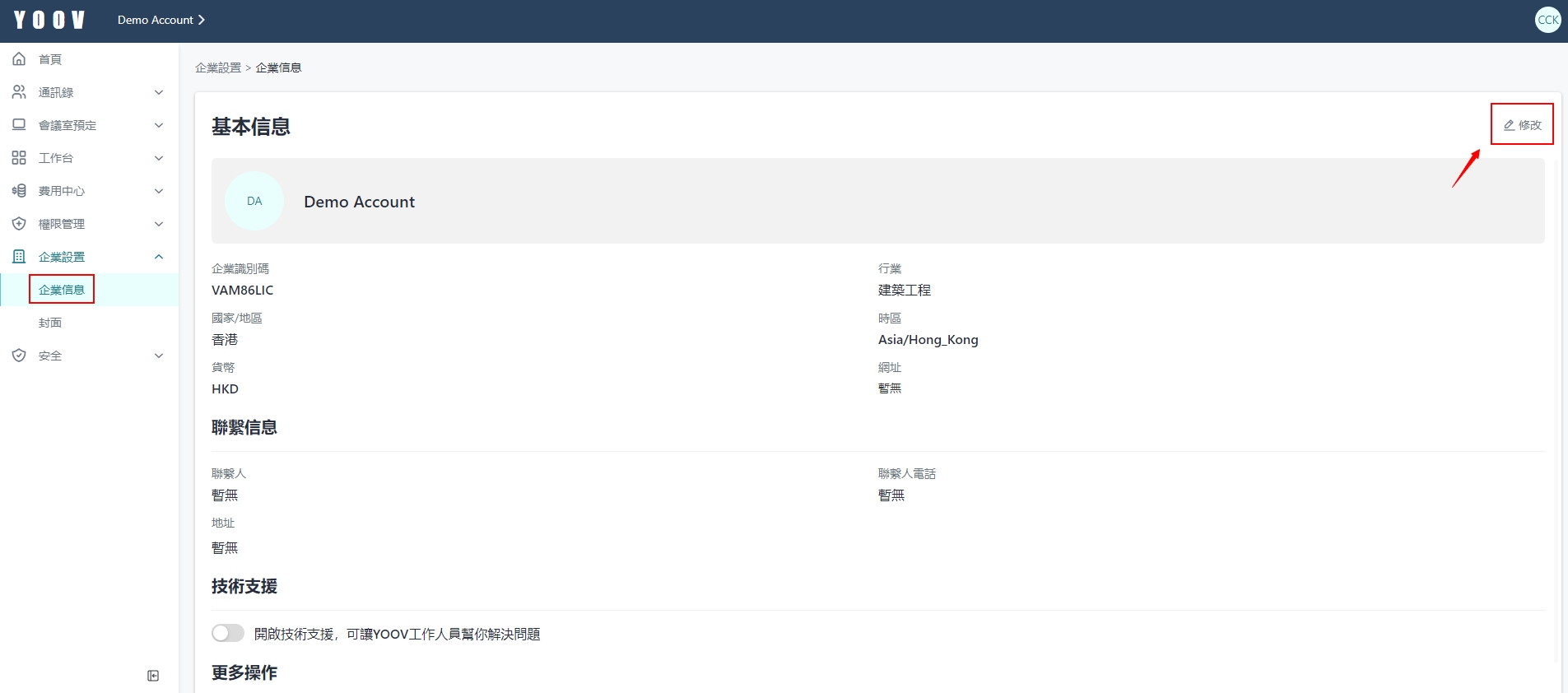Viewport: 1568px width, 693px height.
Task: Enable the YOOV technical support toggle
Action: (x=228, y=633)
